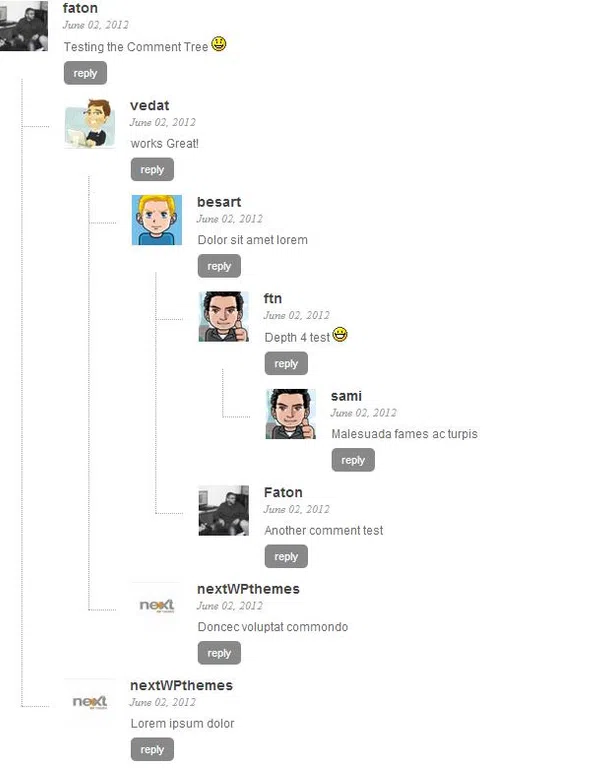
Task: Click vedat's cartoon avatar with laptop
Action: [x=90, y=123]
